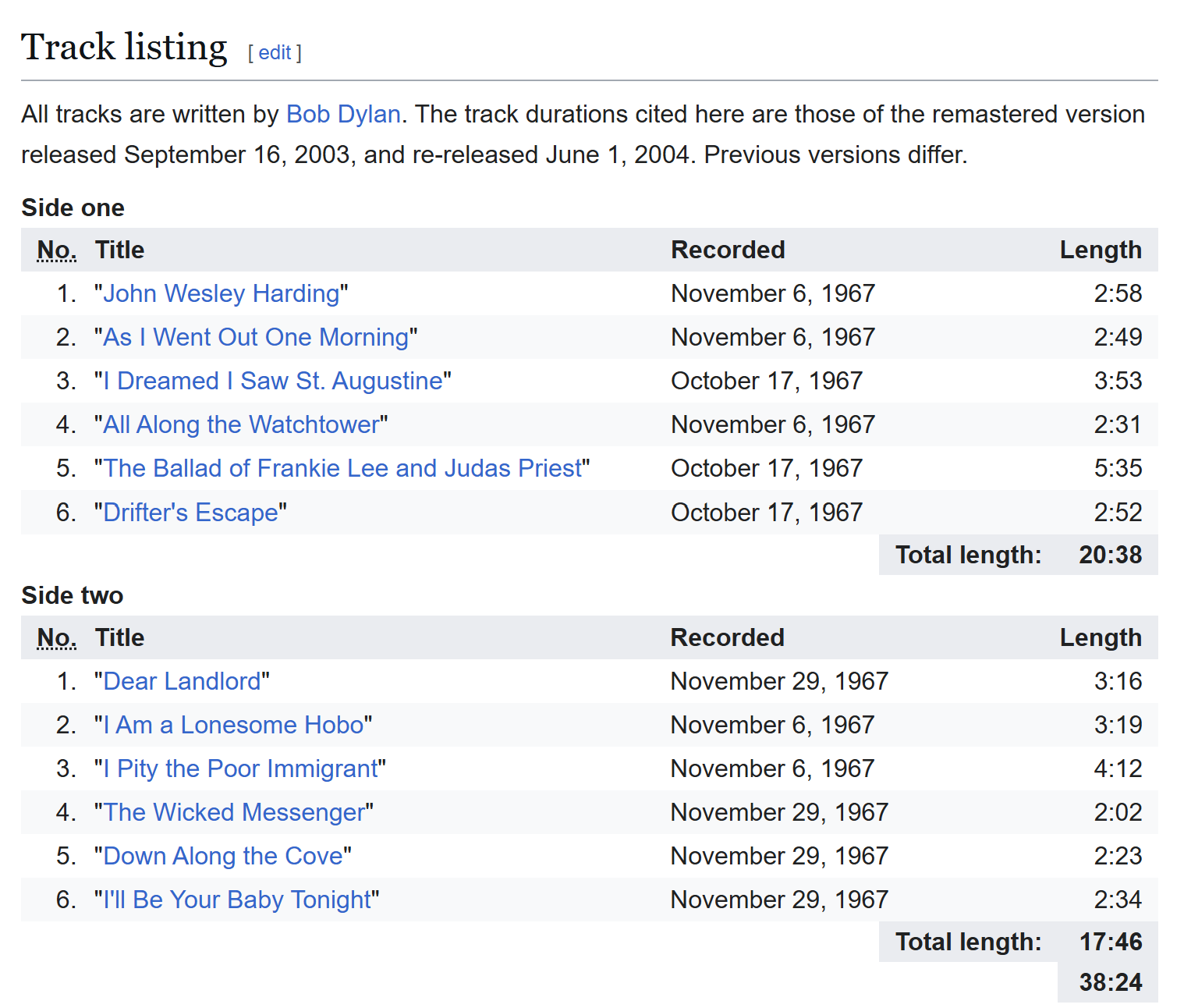Click the 4:12 track length
1184x1008 pixels.
1118,768
